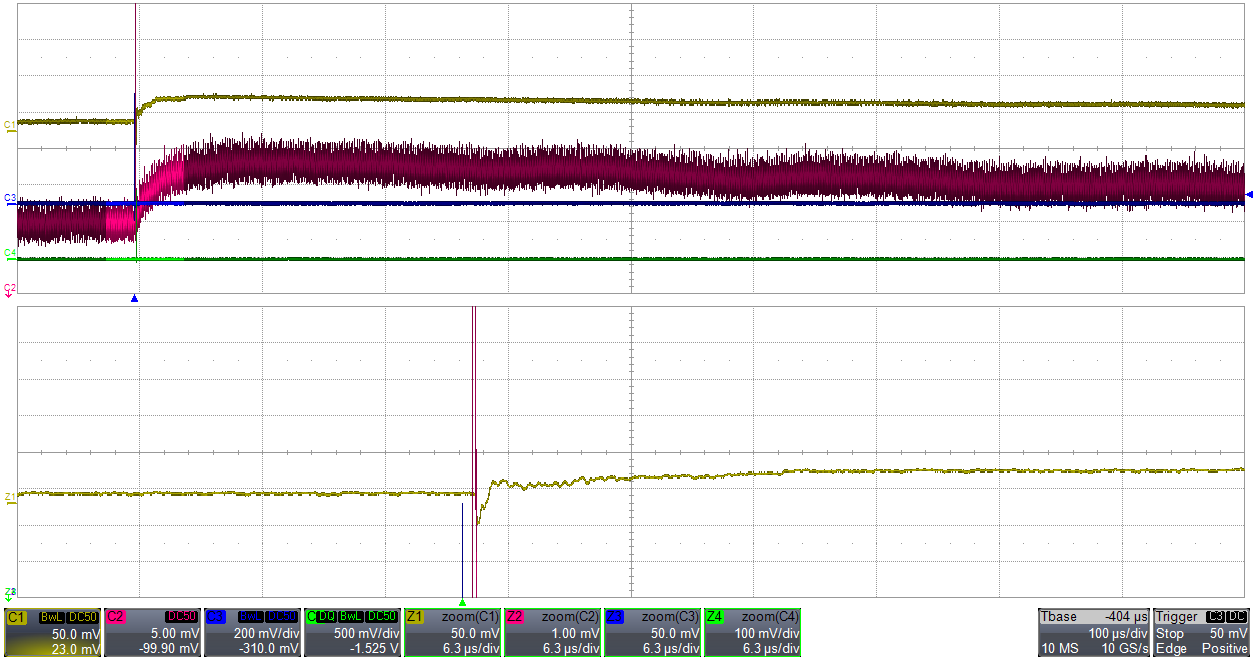The image size is (1255, 658).
Task: Select the Z4 zoom(C4) descriptor box
Action: click(x=752, y=632)
